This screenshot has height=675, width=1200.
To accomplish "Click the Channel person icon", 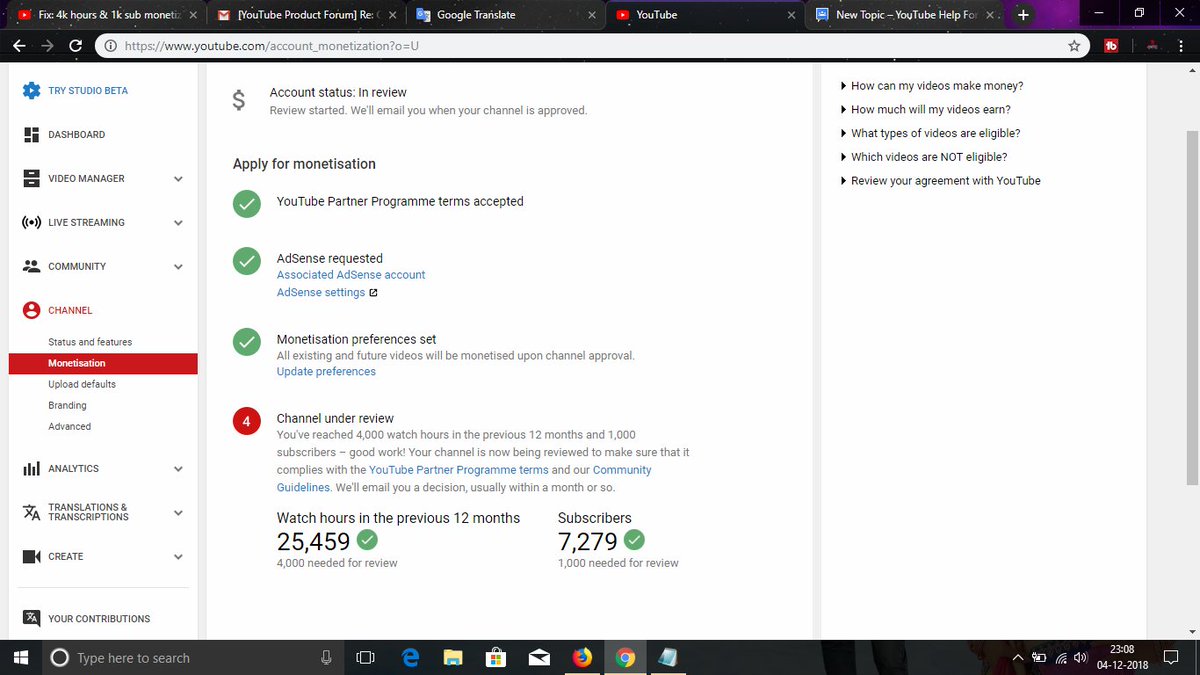I will tap(31, 310).
